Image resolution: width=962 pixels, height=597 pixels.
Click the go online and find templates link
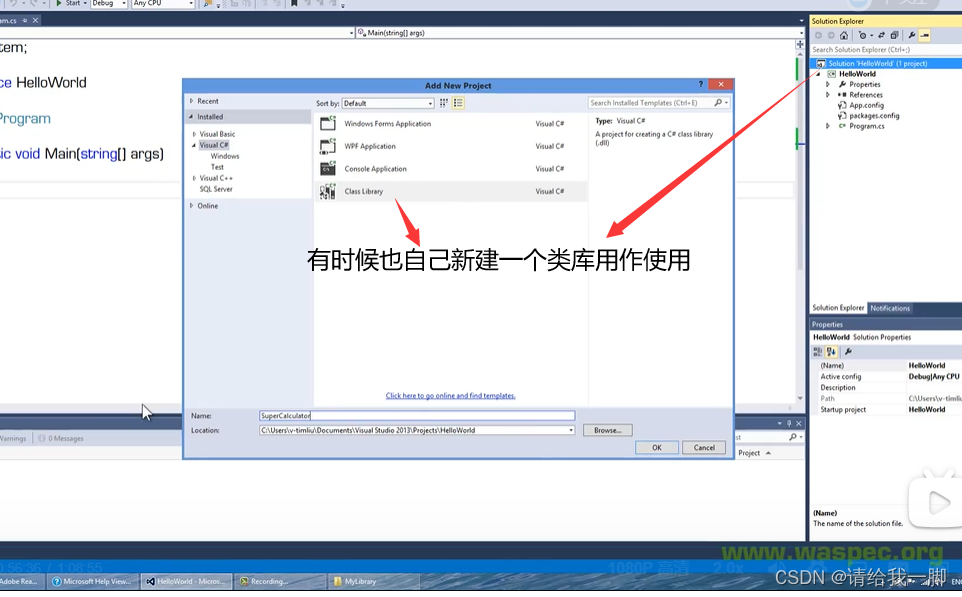(450, 396)
